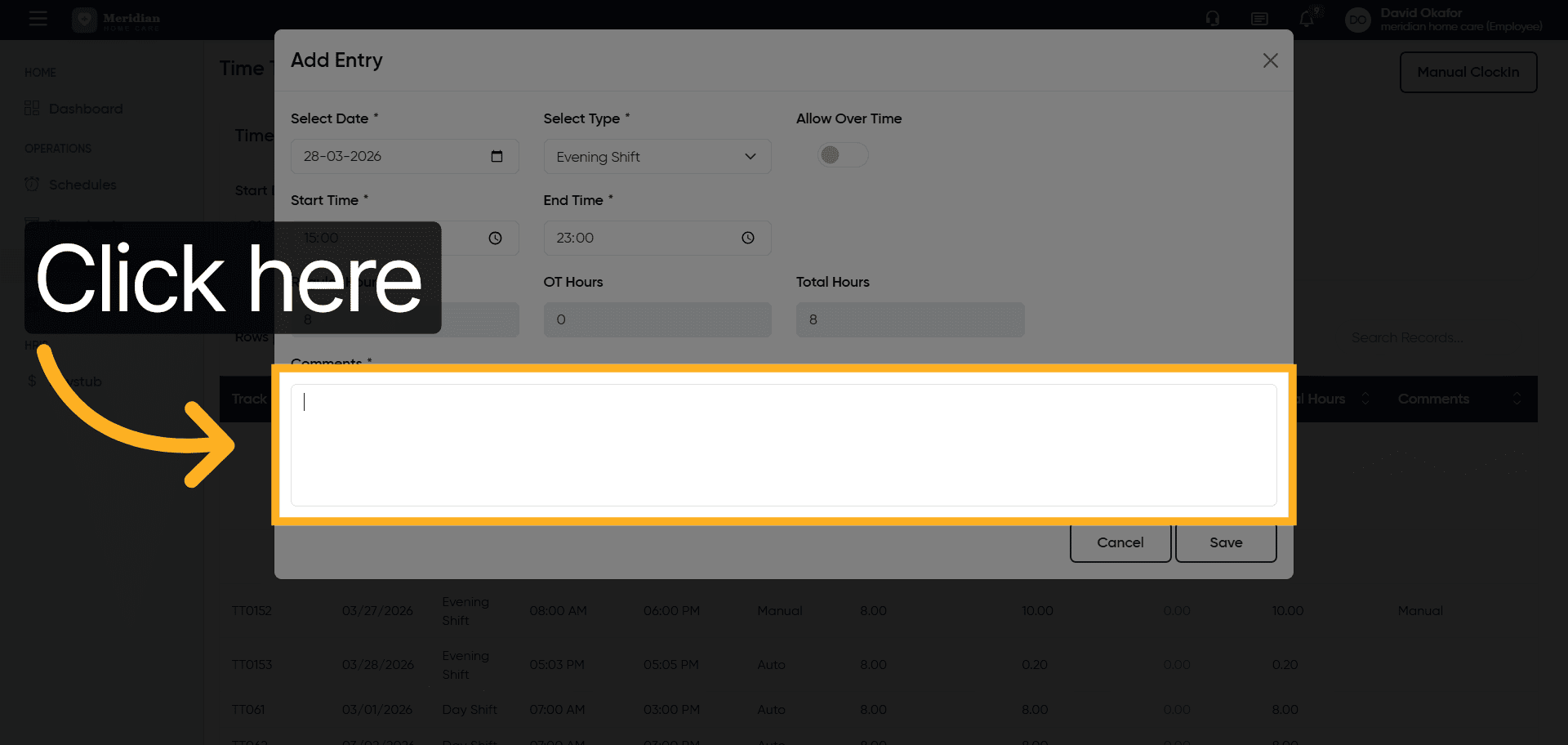Close the Add Entry dialog with X
The image size is (1568, 745).
1270,60
